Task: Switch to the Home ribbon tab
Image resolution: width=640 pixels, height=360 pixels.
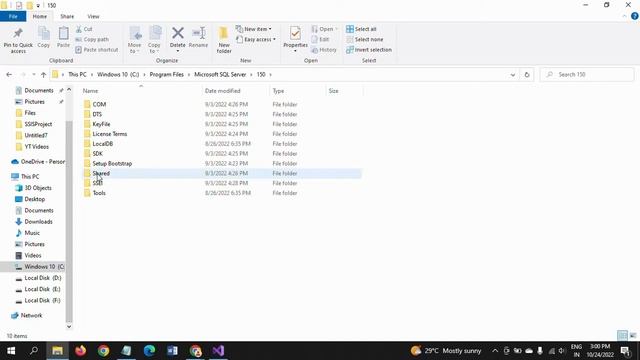Action: [40, 16]
